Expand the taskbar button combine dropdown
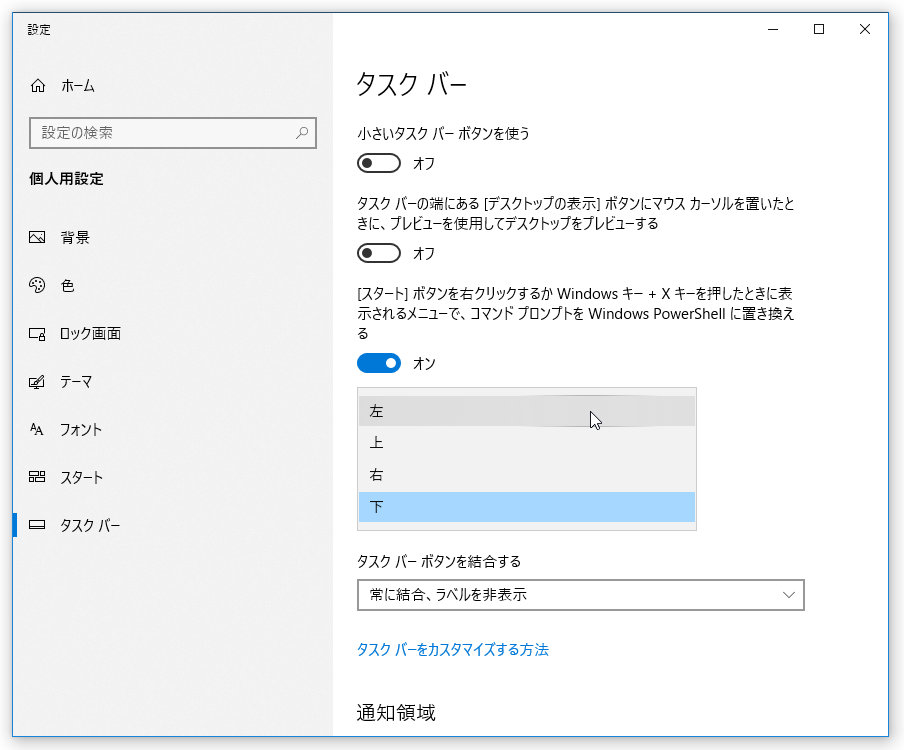Screen dimensions: 904x750 [581, 595]
